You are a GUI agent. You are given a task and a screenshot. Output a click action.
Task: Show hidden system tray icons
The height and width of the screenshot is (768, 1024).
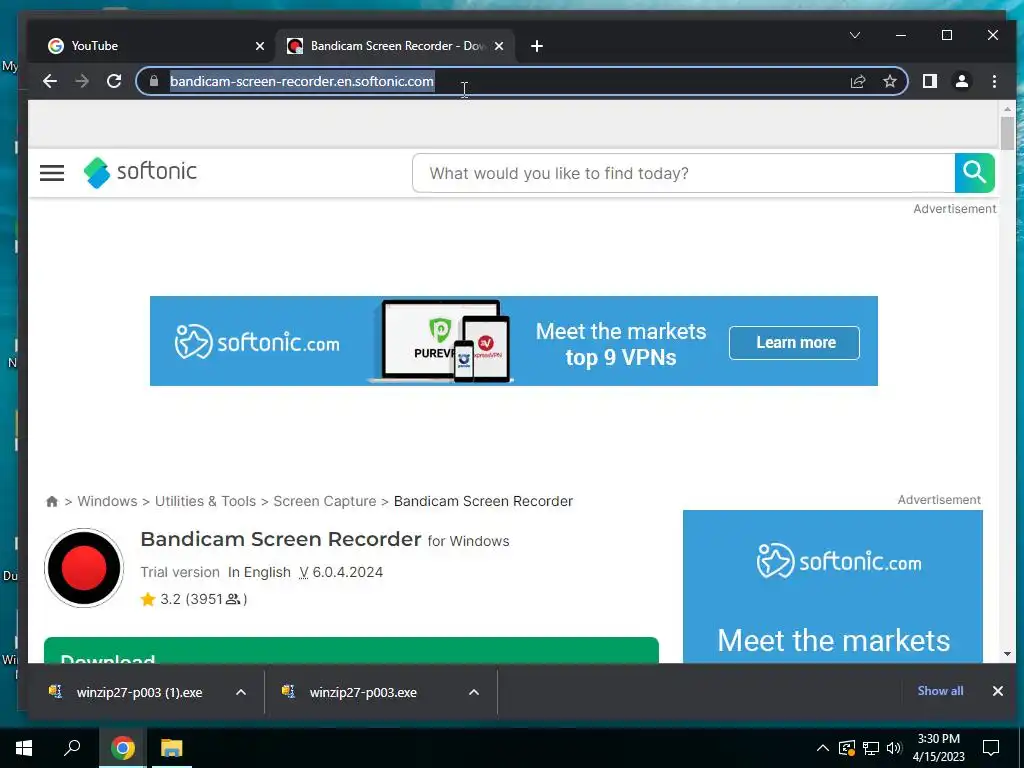(x=823, y=748)
